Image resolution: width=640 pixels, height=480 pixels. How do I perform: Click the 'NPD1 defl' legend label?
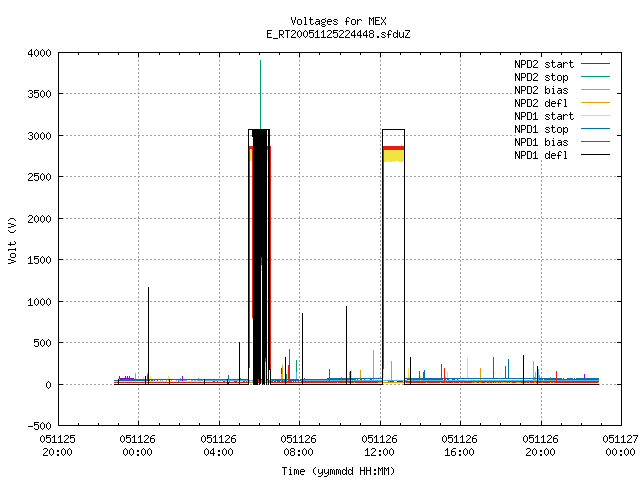[x=541, y=155]
